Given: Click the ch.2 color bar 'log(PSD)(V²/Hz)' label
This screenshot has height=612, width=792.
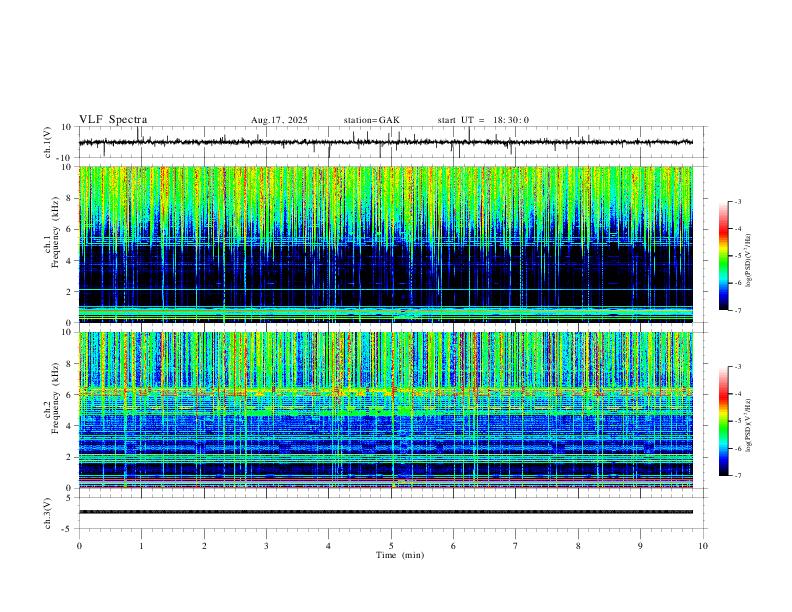Looking at the screenshot, I should point(749,425).
